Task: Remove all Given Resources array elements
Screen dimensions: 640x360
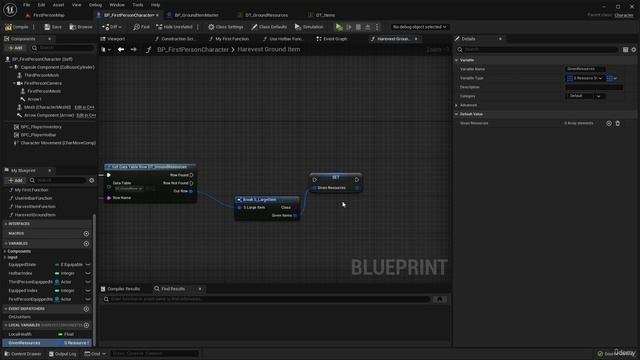Action: [618, 123]
